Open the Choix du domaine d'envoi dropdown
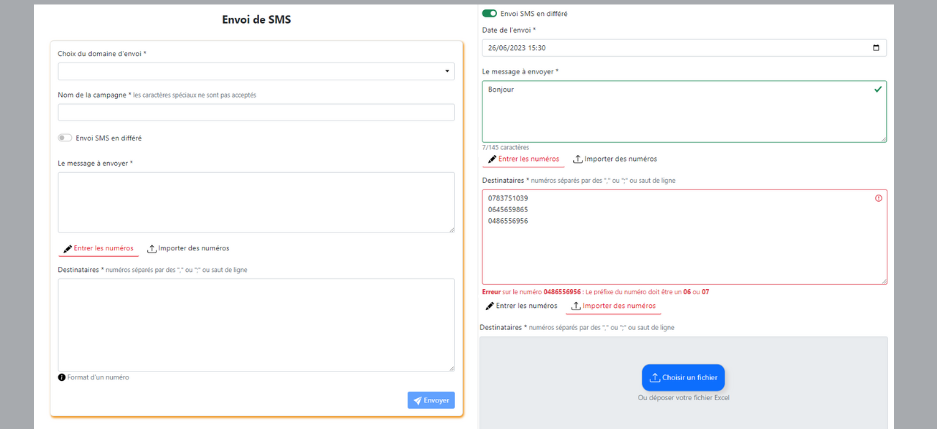The image size is (937, 429). (x=256, y=71)
